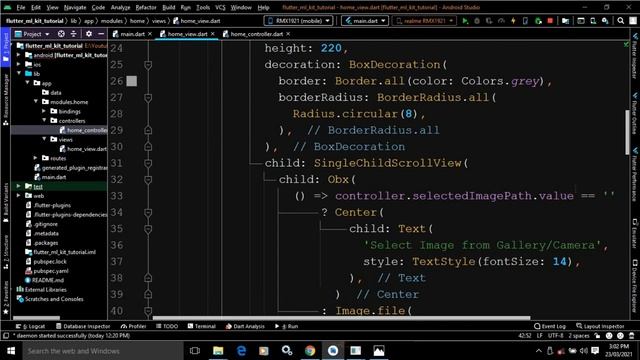Collapse the lib folder in project tree
The image size is (640, 360).
(x=19, y=73)
